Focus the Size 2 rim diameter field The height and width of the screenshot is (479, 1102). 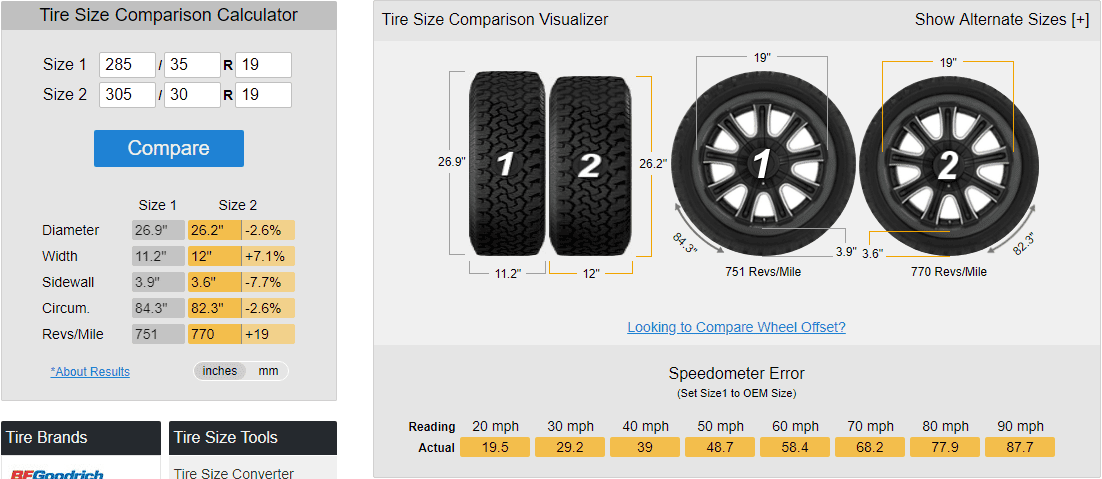pyautogui.click(x=264, y=95)
